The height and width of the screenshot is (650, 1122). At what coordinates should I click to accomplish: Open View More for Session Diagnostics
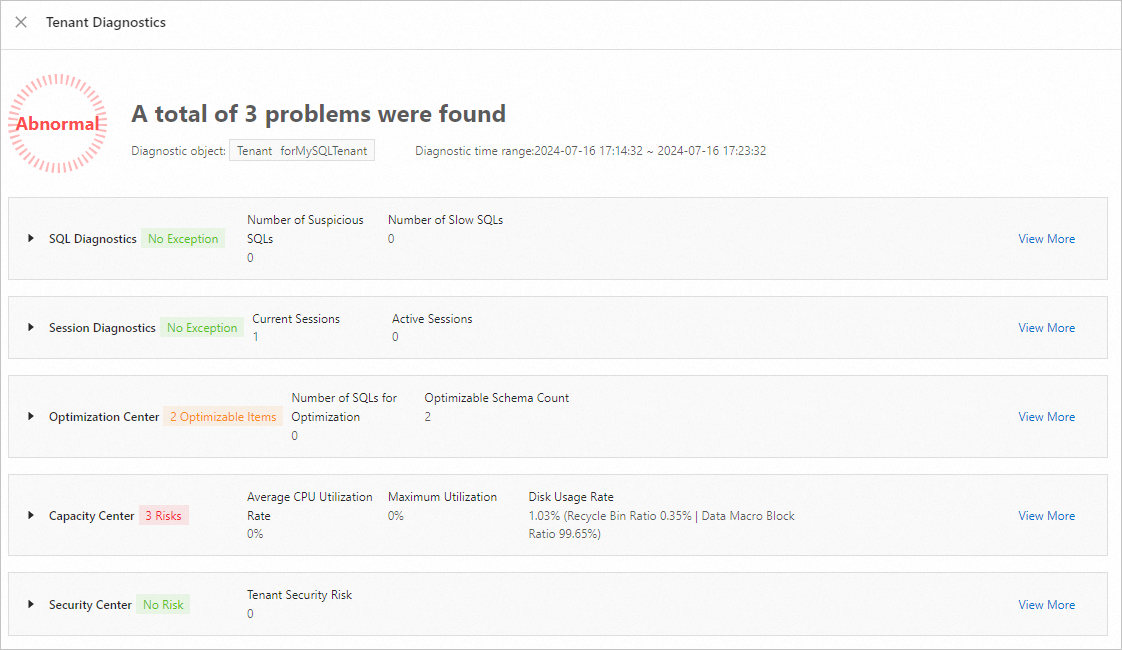1046,328
